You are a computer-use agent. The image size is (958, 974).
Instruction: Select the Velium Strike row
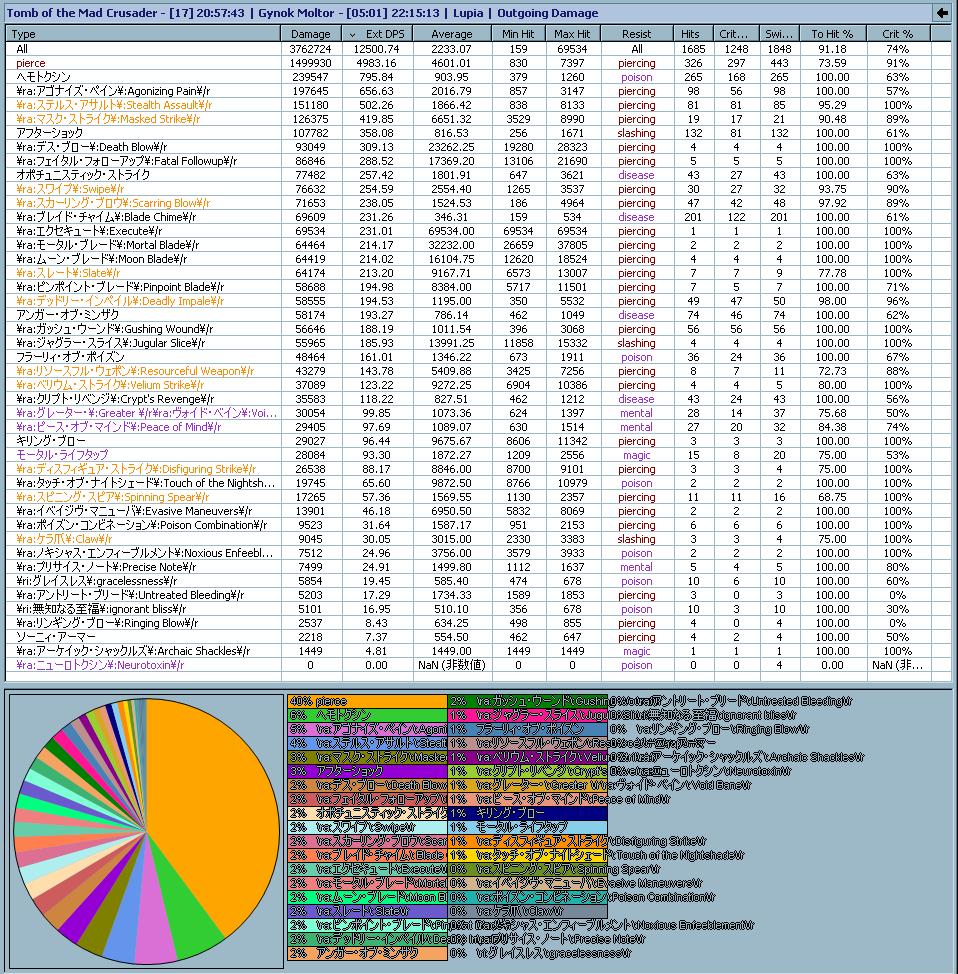[x=478, y=385]
